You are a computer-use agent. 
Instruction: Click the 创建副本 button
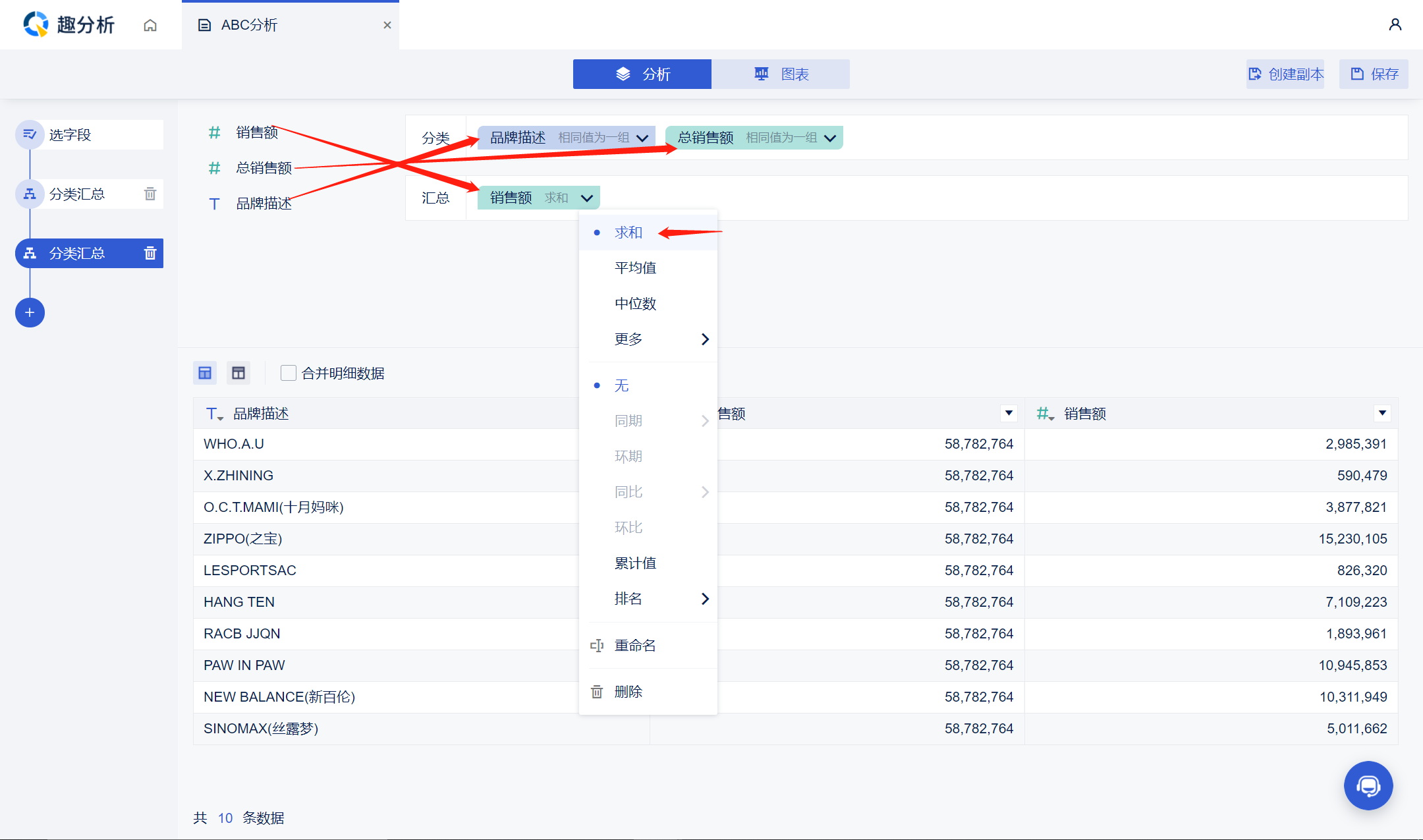1285,74
